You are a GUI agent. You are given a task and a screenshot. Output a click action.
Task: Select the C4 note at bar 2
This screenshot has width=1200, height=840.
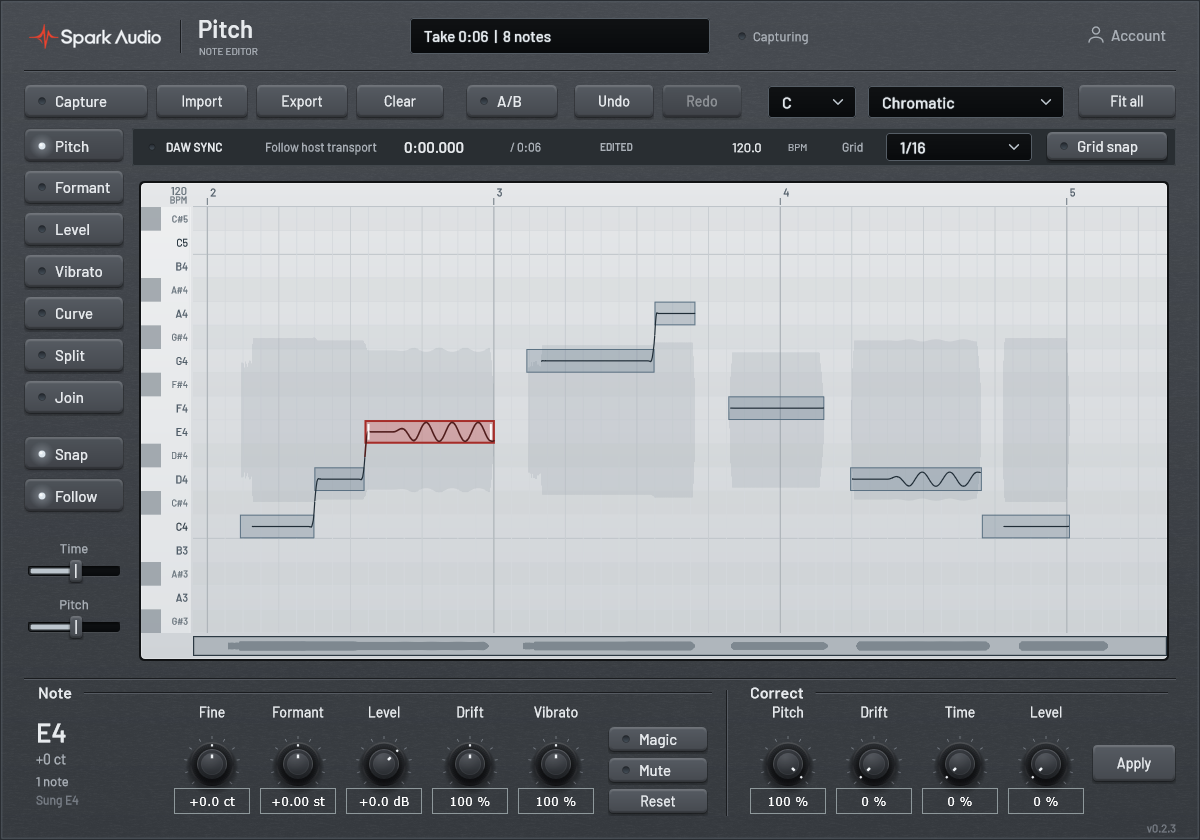coord(277,526)
